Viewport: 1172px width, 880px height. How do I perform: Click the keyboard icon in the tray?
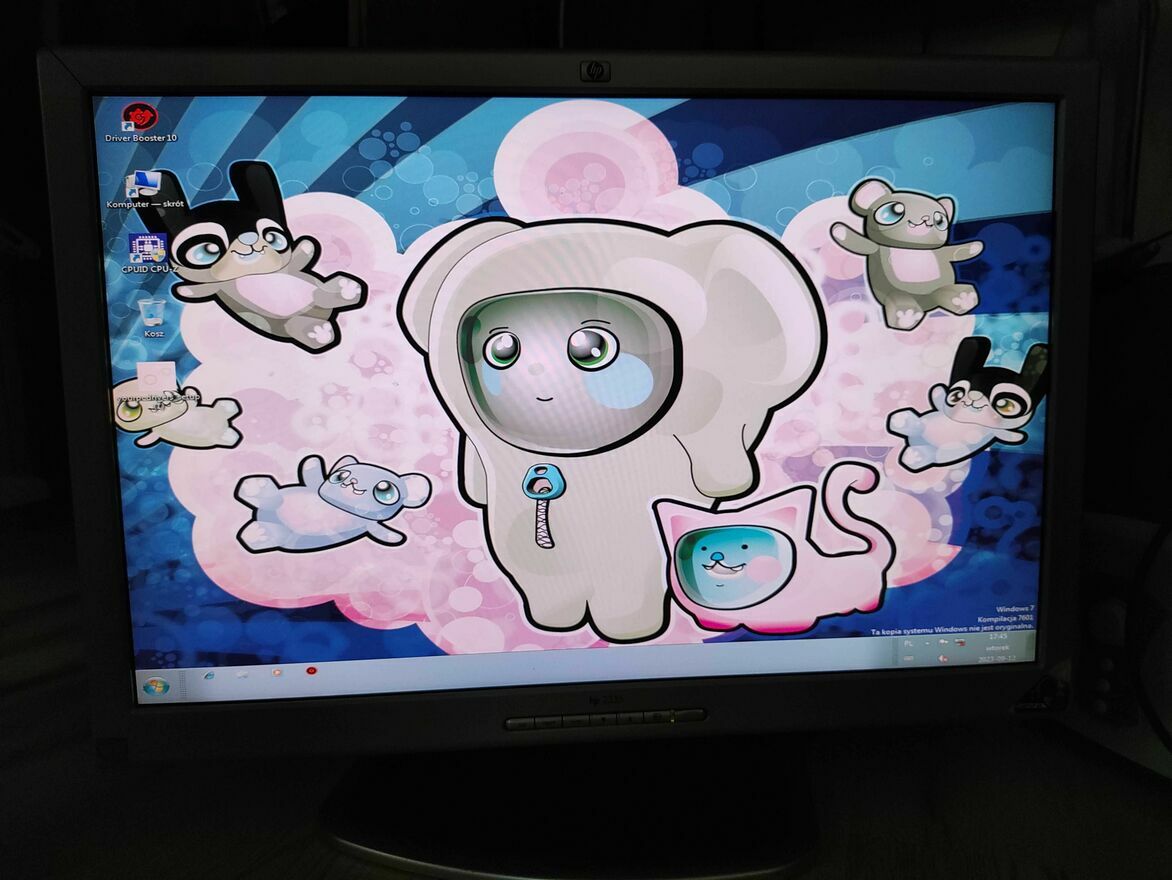click(909, 659)
